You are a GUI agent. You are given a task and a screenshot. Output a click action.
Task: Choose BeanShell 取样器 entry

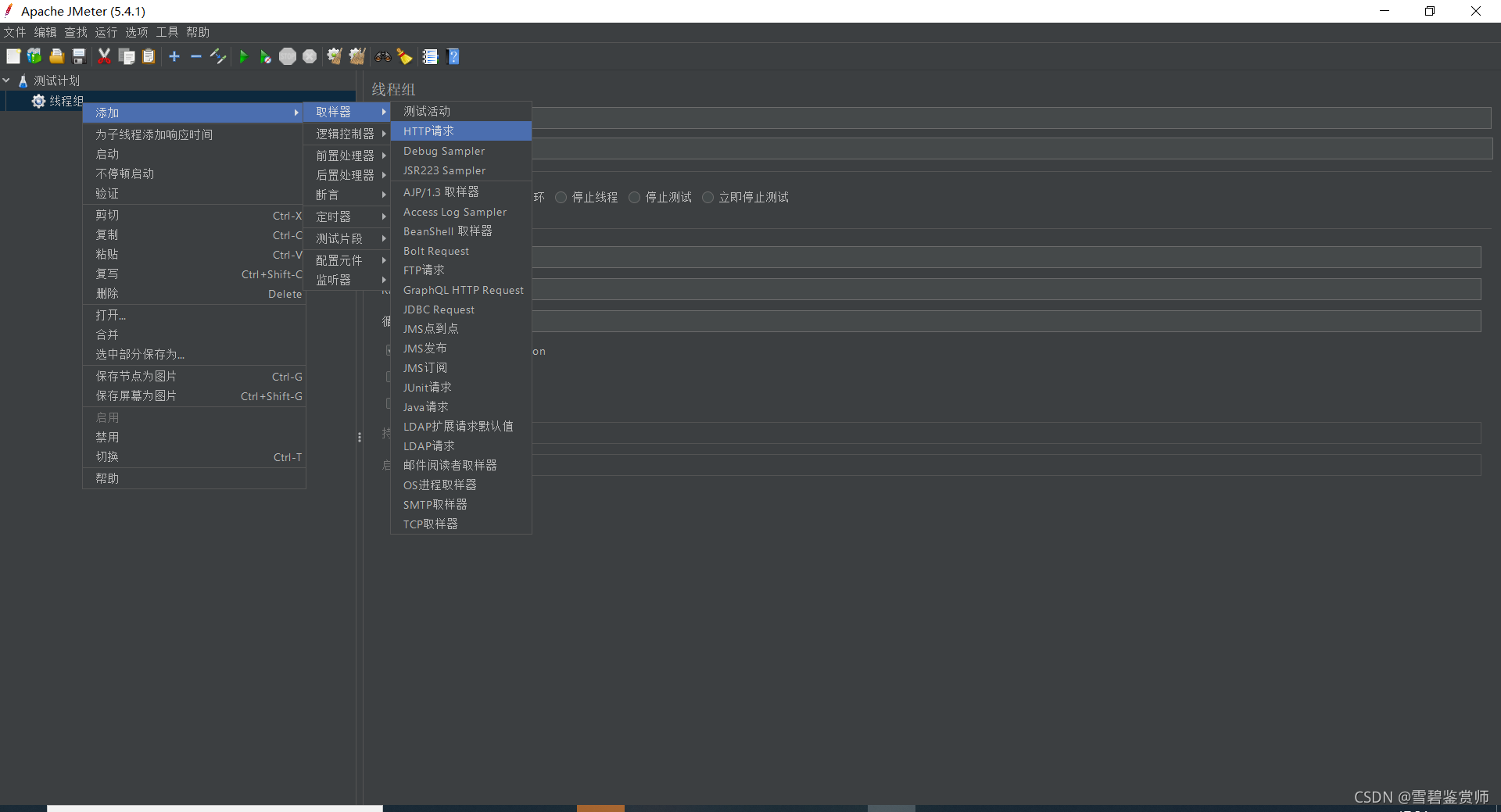coord(461,231)
